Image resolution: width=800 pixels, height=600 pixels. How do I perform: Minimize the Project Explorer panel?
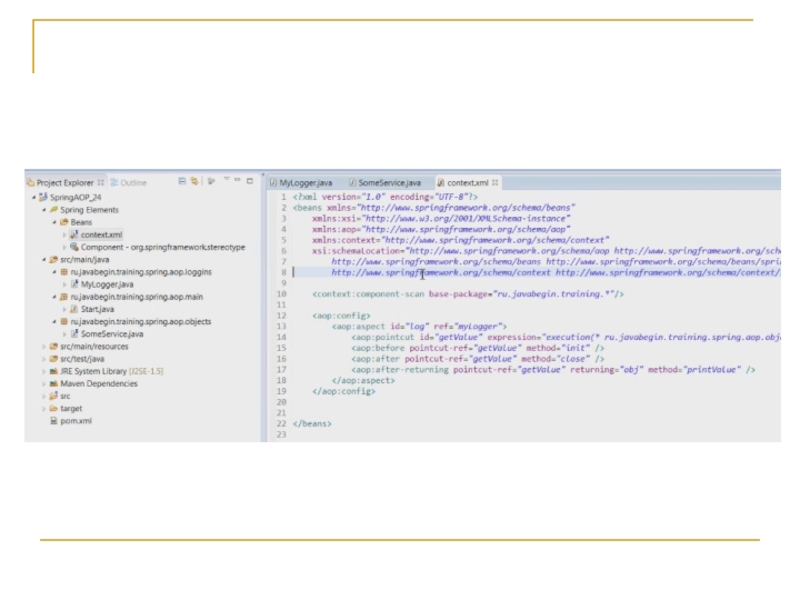point(236,181)
